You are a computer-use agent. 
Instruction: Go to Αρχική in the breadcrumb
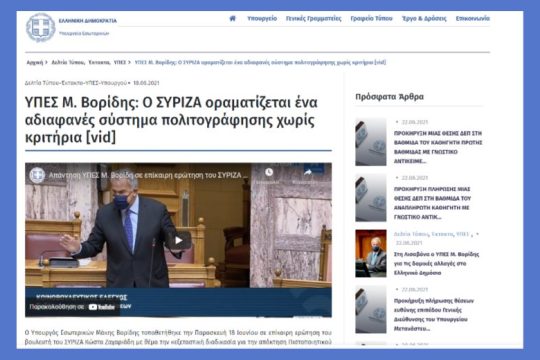[35, 62]
